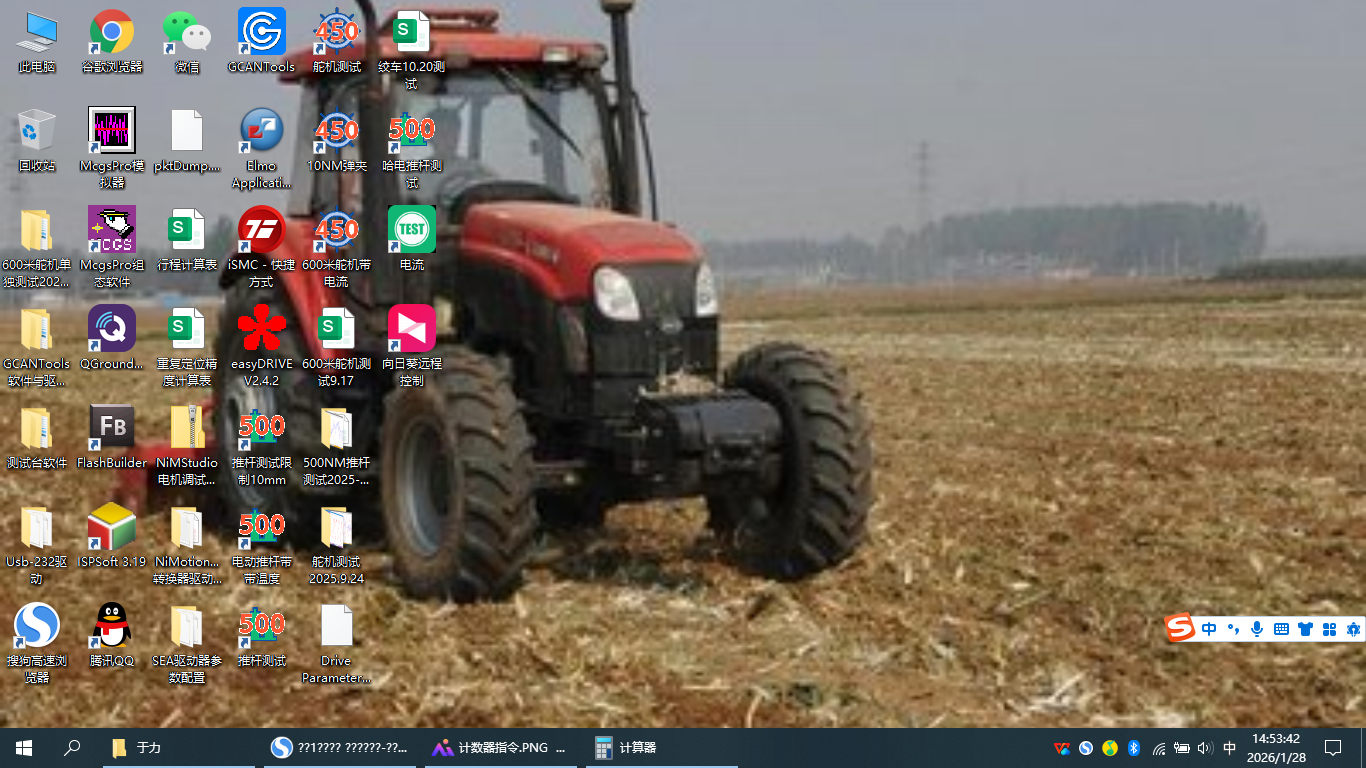
Task: Switch to the 计算器 taskbar window
Action: (x=660, y=748)
